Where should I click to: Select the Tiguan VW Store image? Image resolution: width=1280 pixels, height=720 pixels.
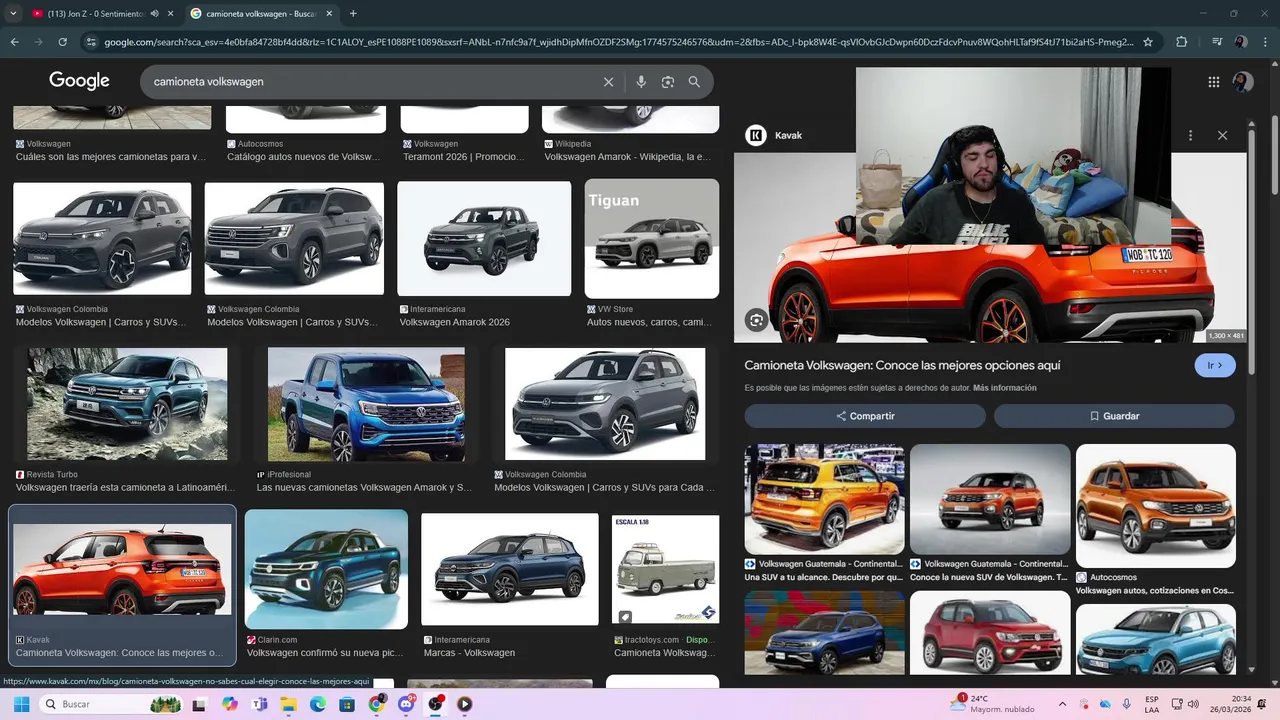651,238
